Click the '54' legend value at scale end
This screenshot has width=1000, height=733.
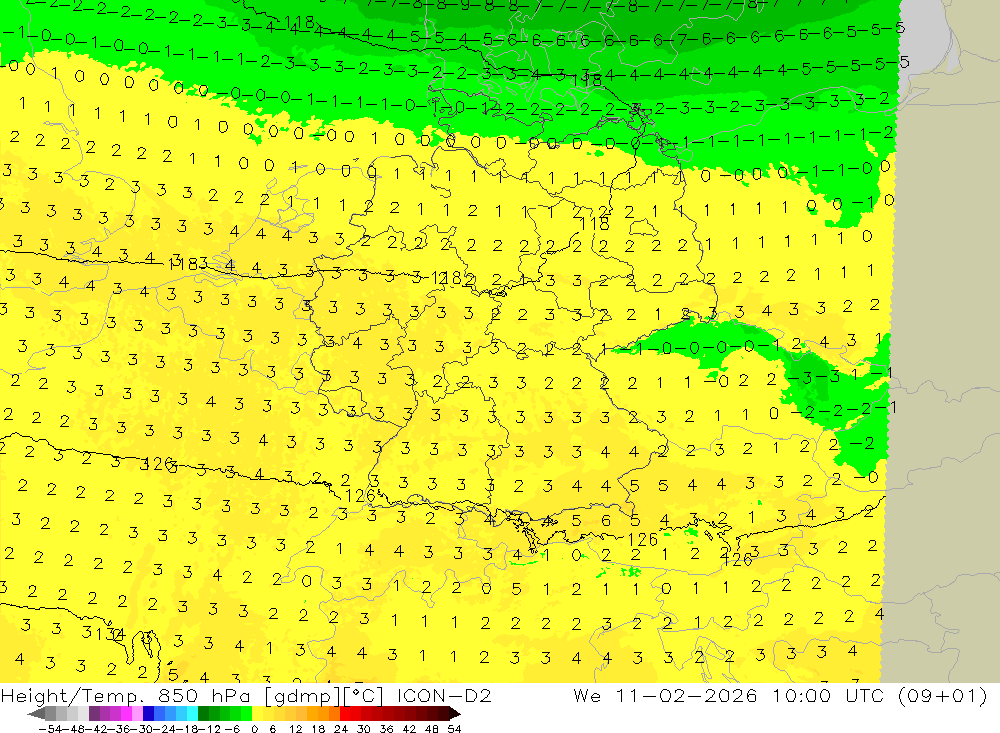pyautogui.click(x=454, y=729)
